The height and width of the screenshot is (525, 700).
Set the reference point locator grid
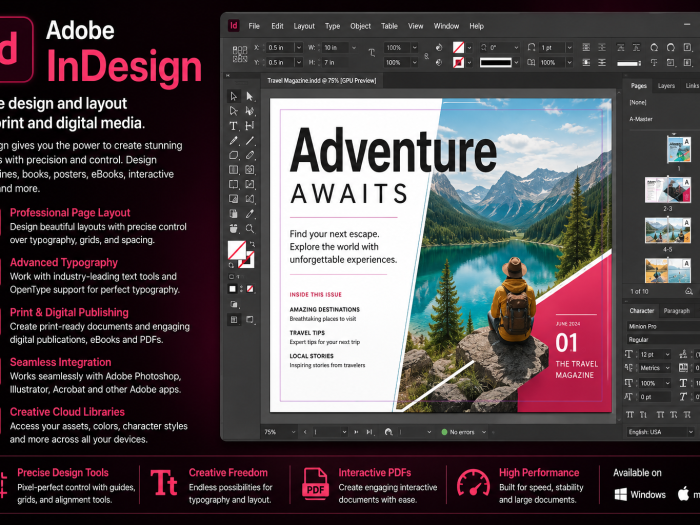240,54
